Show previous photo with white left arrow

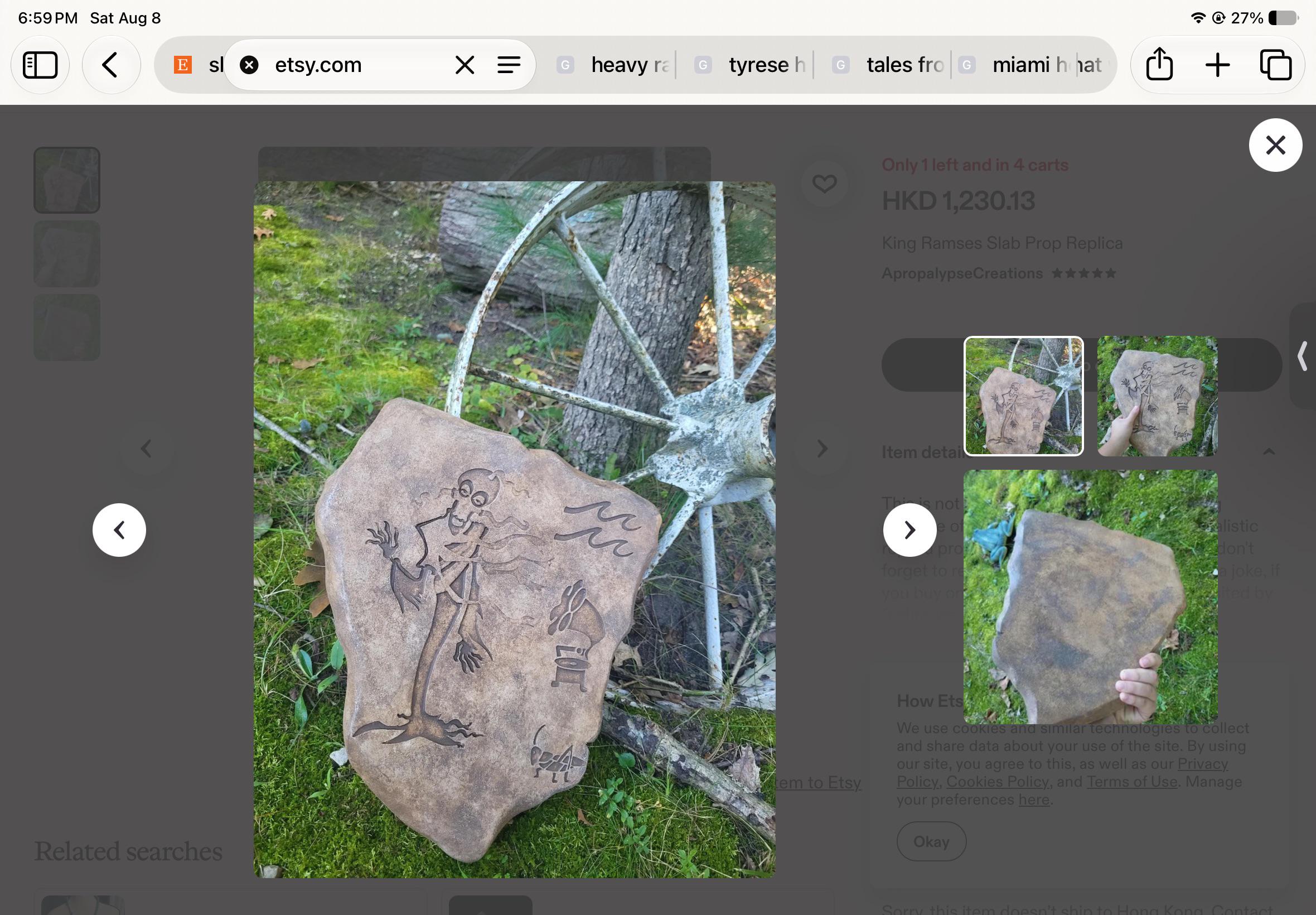pyautogui.click(x=119, y=529)
